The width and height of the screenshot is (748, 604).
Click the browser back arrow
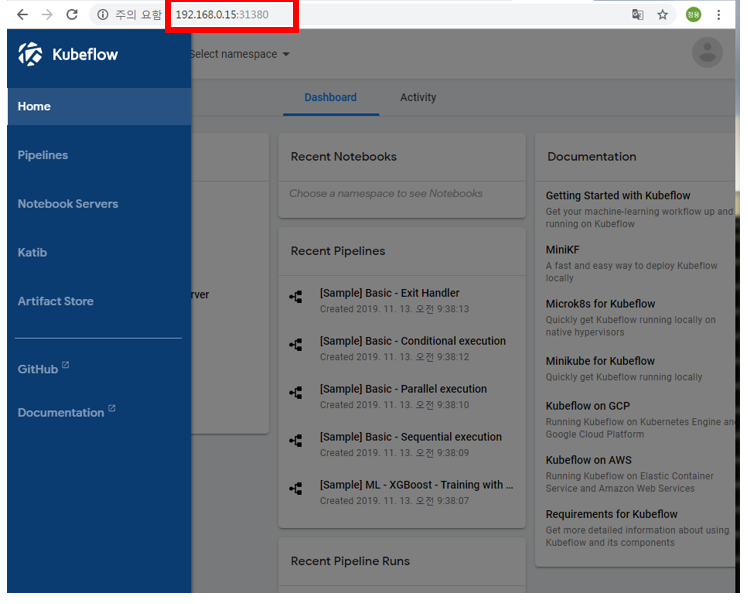(22, 15)
